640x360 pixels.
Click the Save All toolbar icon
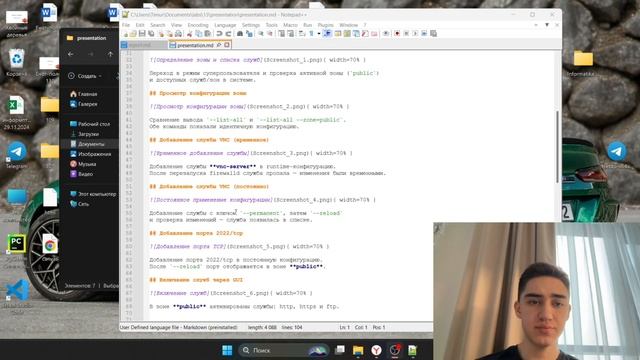pos(151,33)
